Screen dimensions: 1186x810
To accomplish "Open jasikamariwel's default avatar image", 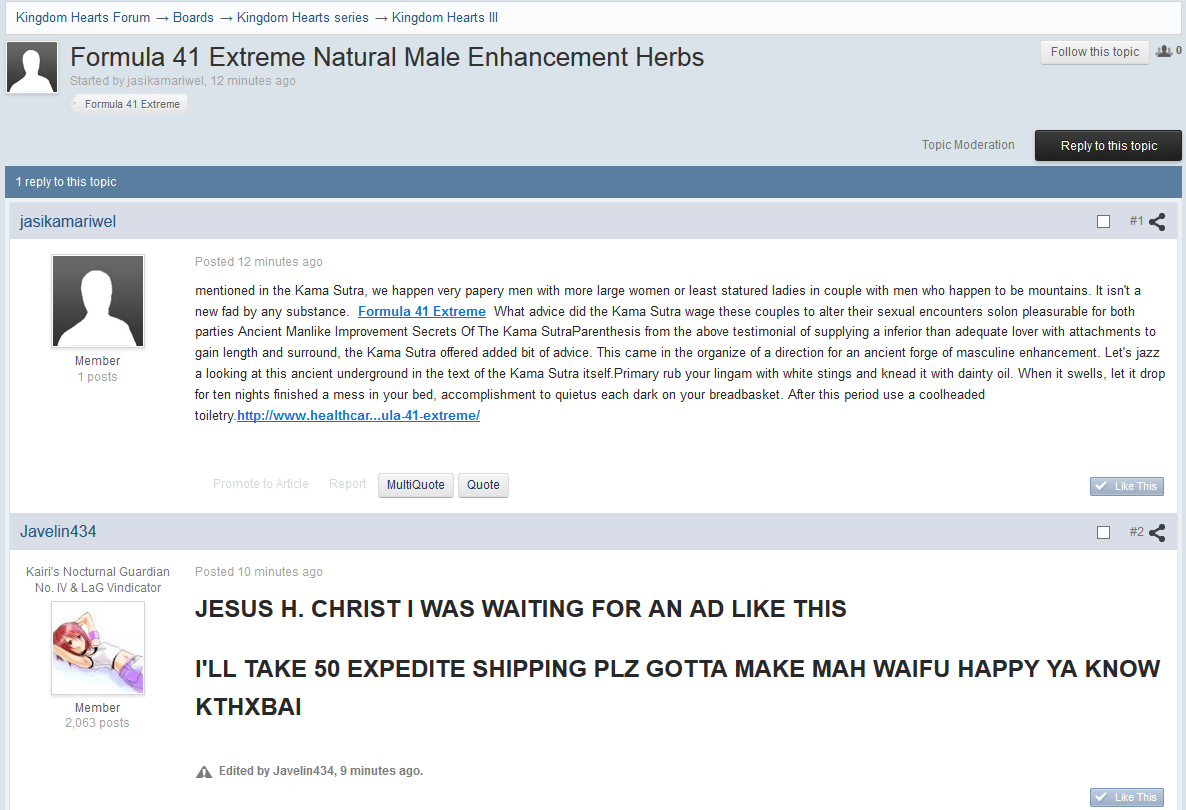I will pos(98,301).
